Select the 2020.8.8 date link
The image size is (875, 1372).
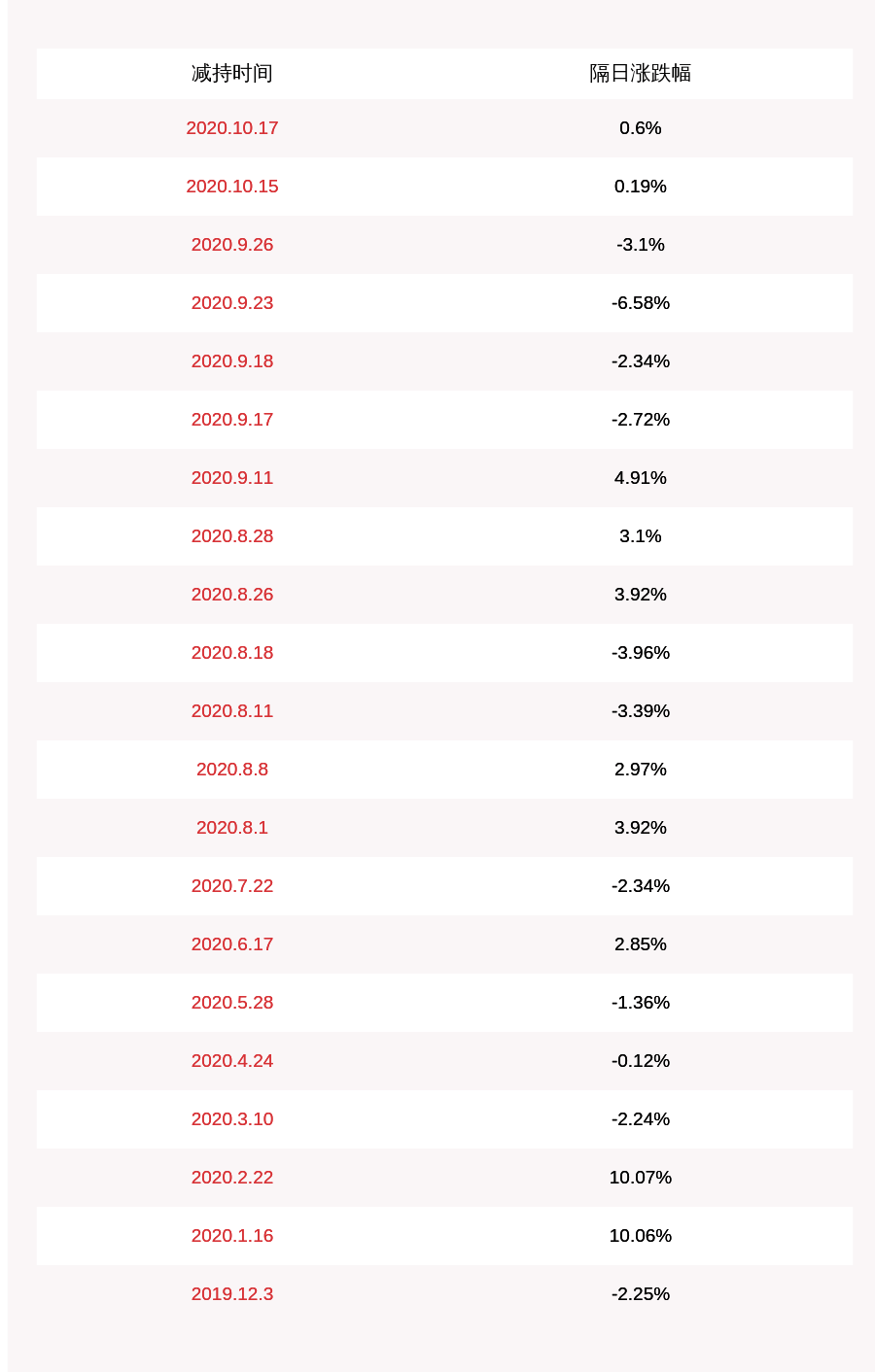point(231,770)
